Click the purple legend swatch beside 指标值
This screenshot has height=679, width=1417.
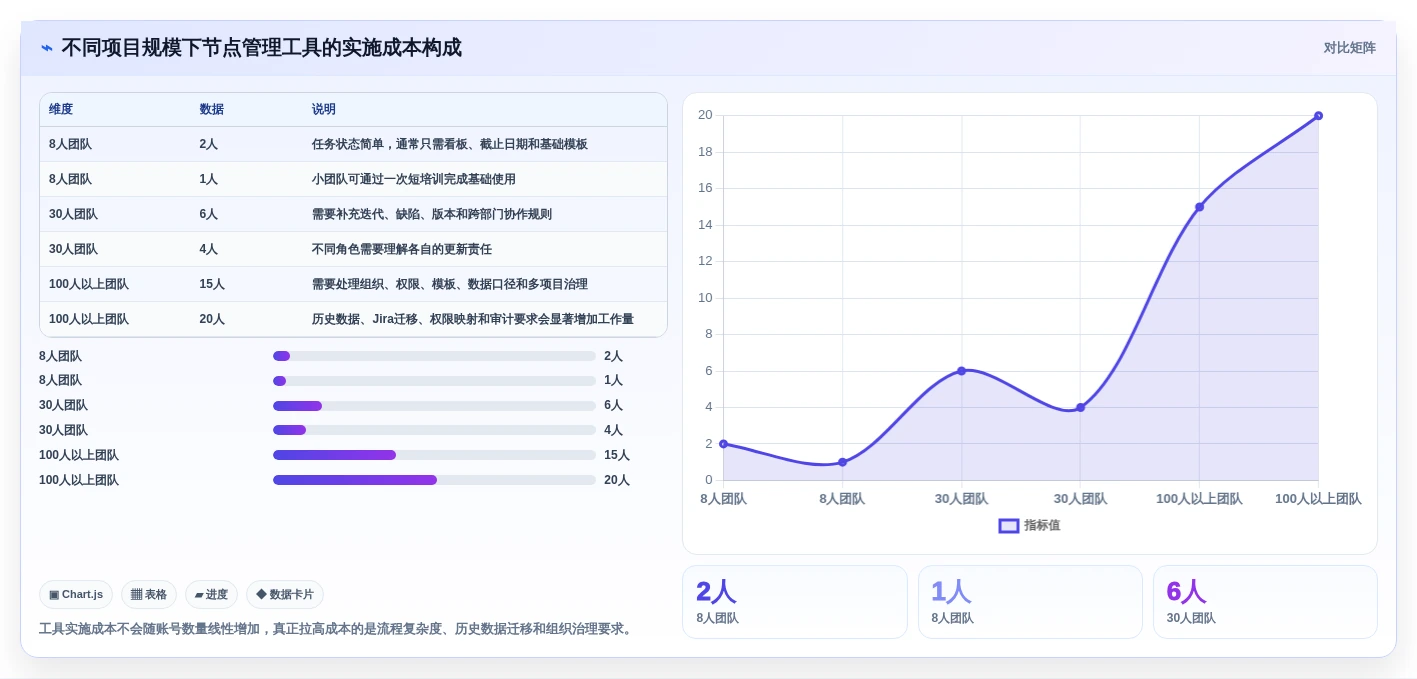tap(1009, 526)
